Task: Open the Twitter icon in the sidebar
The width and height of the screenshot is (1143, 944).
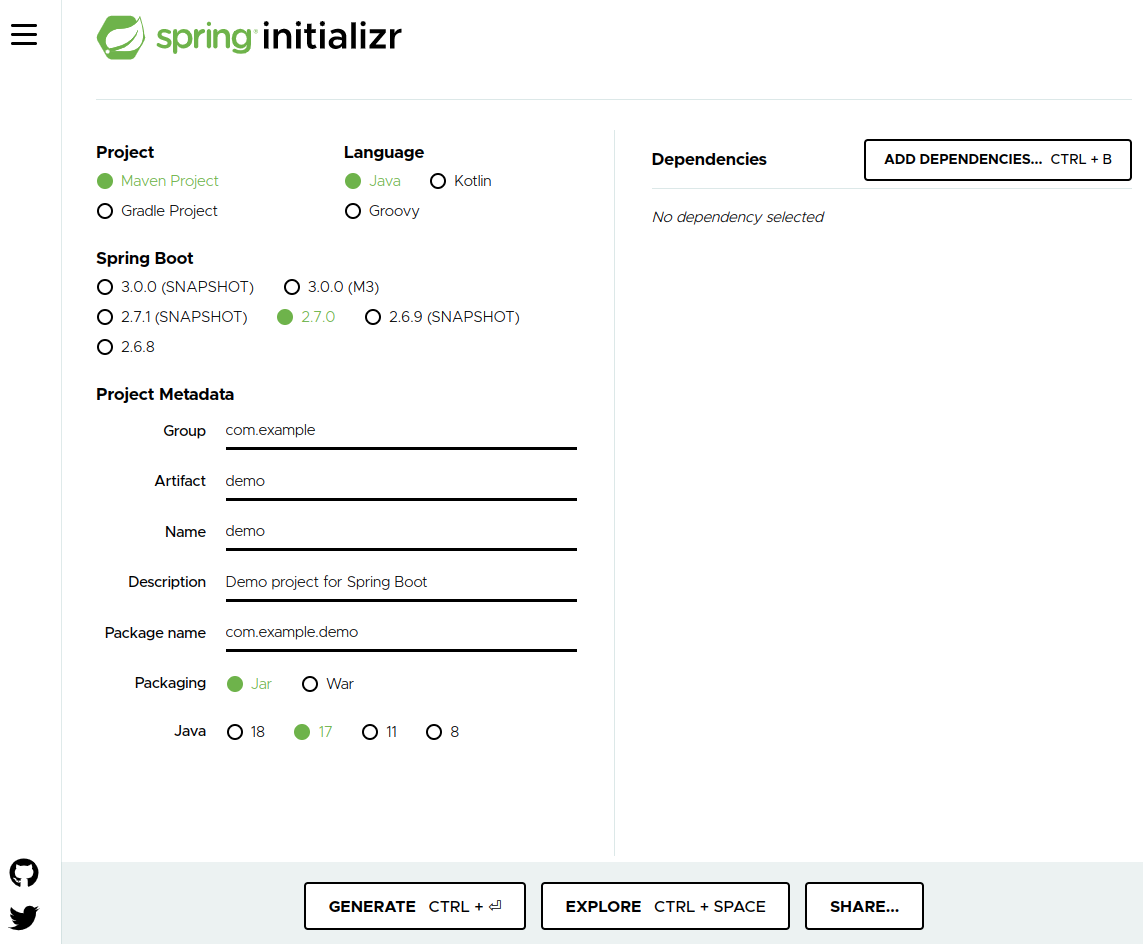Action: click(23, 917)
